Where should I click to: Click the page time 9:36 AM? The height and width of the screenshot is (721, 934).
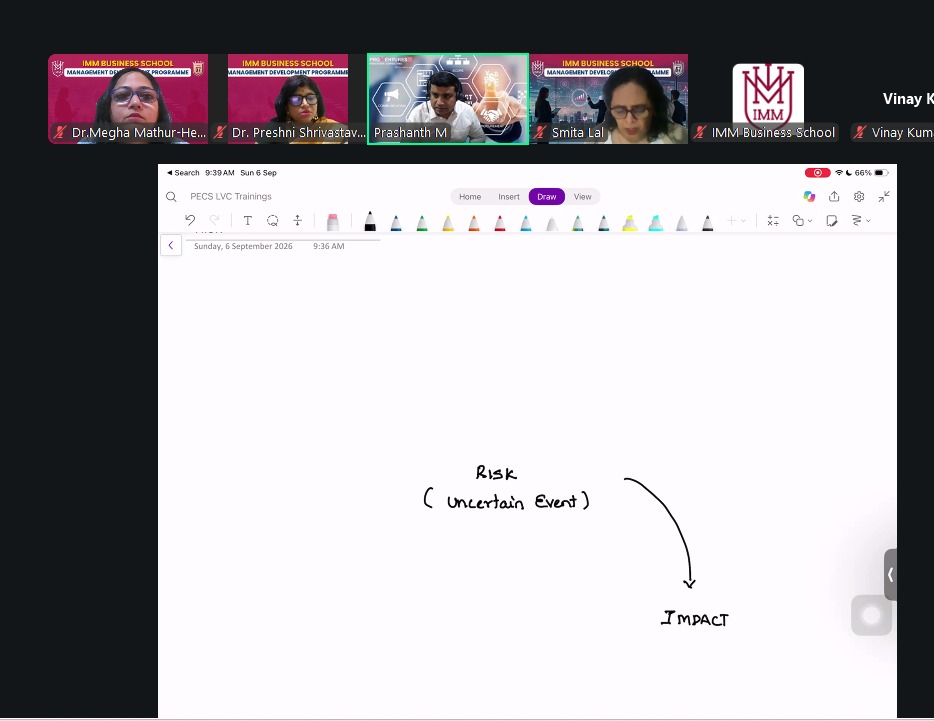tap(329, 246)
